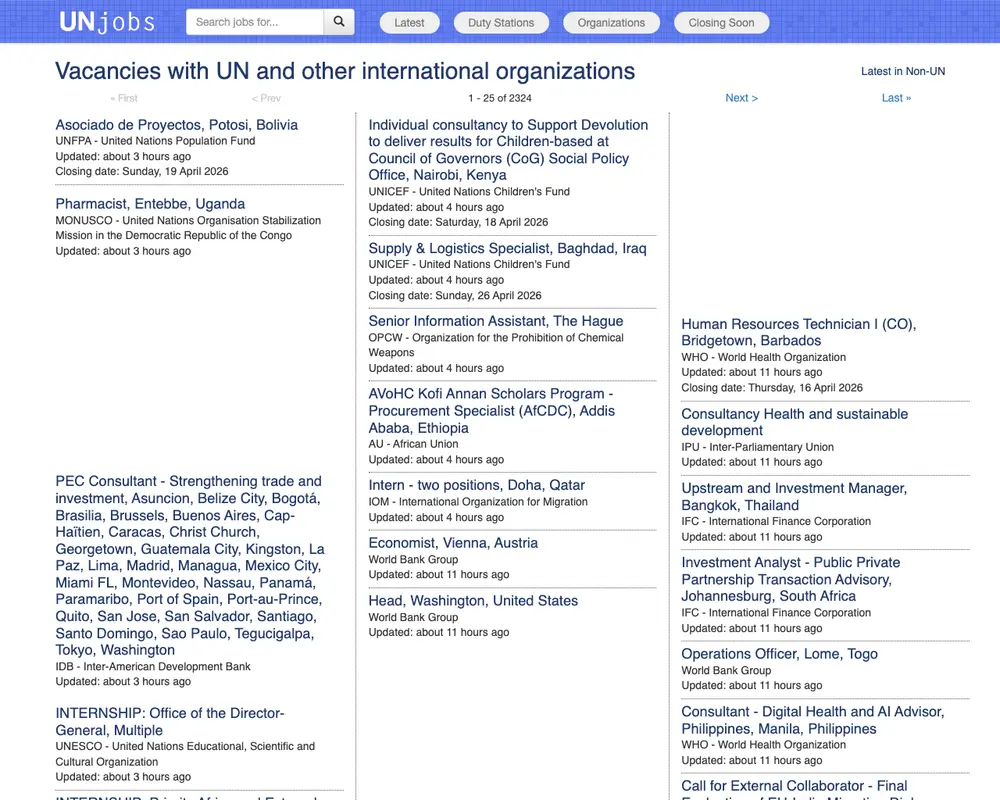Open the UNjobs logo homepage
This screenshot has height=800, width=1000.
tap(107, 22)
